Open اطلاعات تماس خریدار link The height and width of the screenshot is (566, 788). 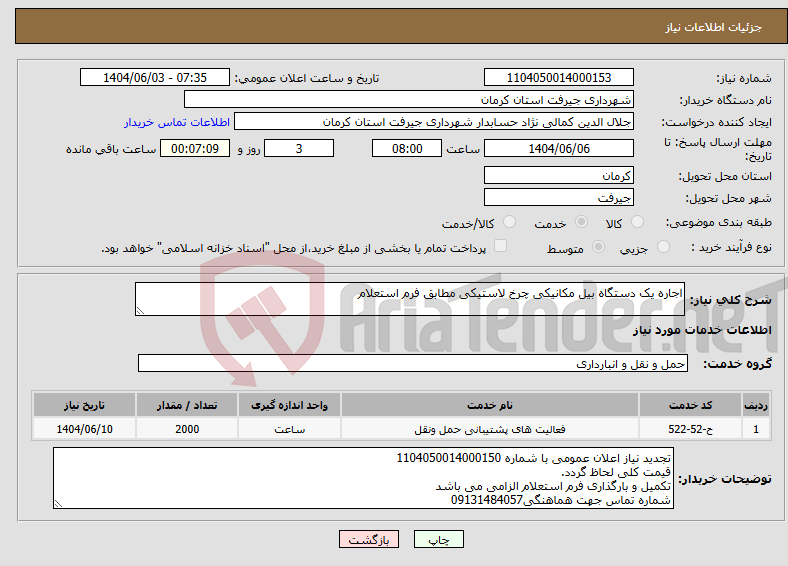point(177,122)
